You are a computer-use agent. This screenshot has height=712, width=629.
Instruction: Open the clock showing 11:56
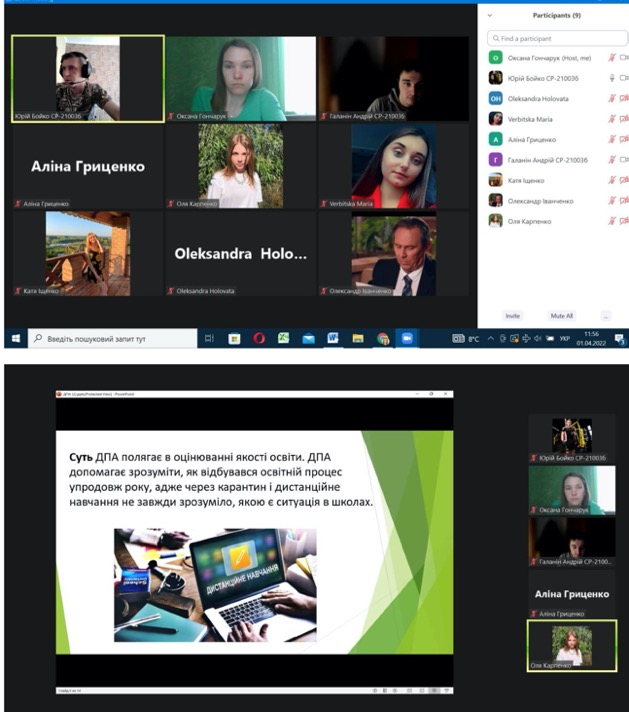[591, 339]
